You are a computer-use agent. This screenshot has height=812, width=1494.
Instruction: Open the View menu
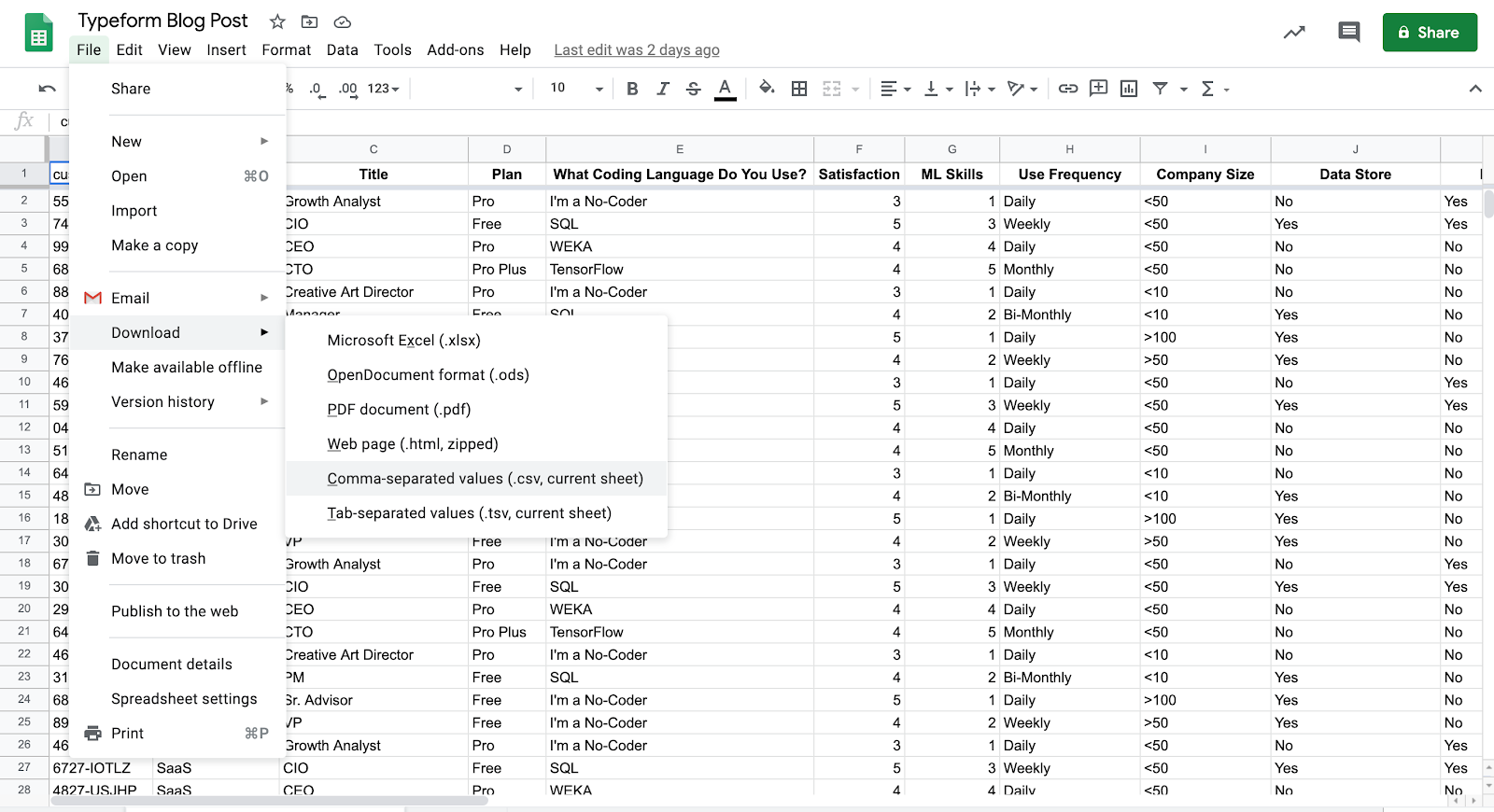175,50
